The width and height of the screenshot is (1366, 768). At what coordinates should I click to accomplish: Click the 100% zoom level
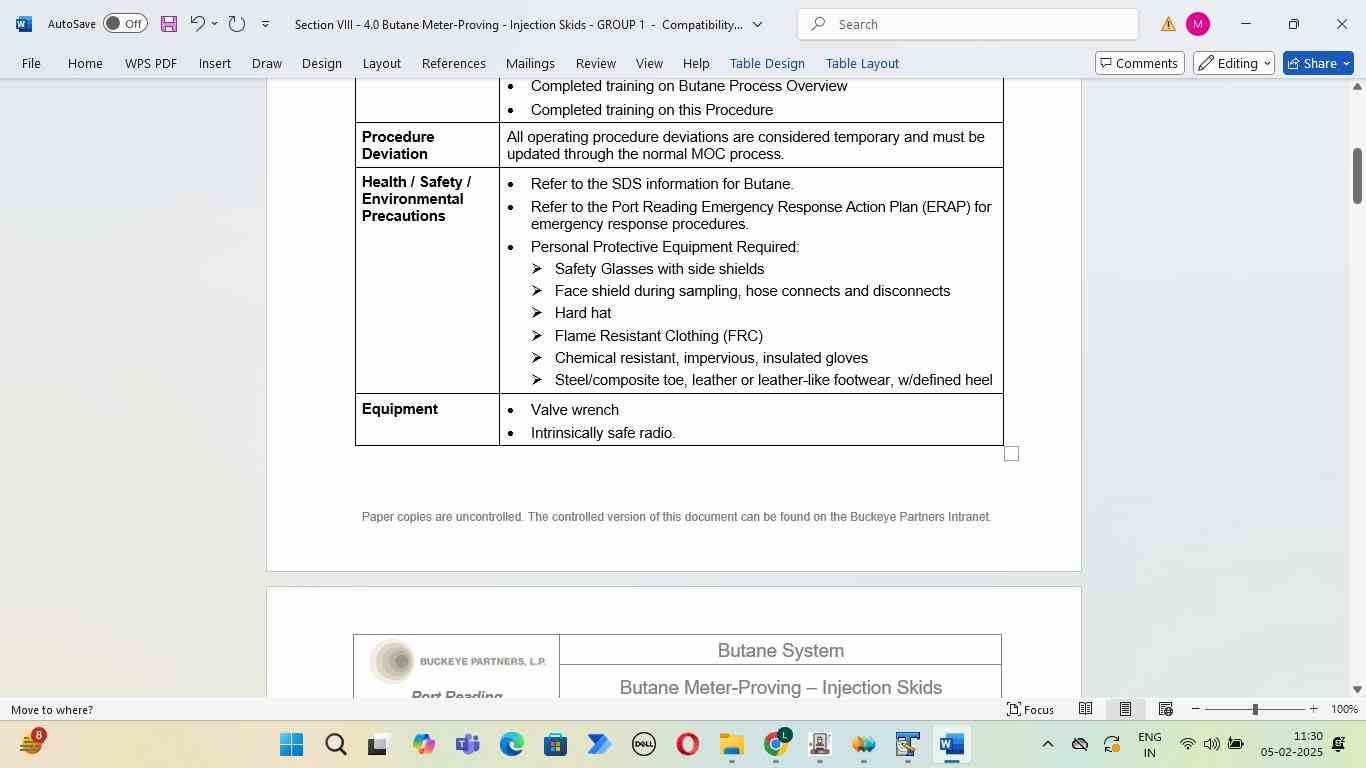pos(1344,709)
